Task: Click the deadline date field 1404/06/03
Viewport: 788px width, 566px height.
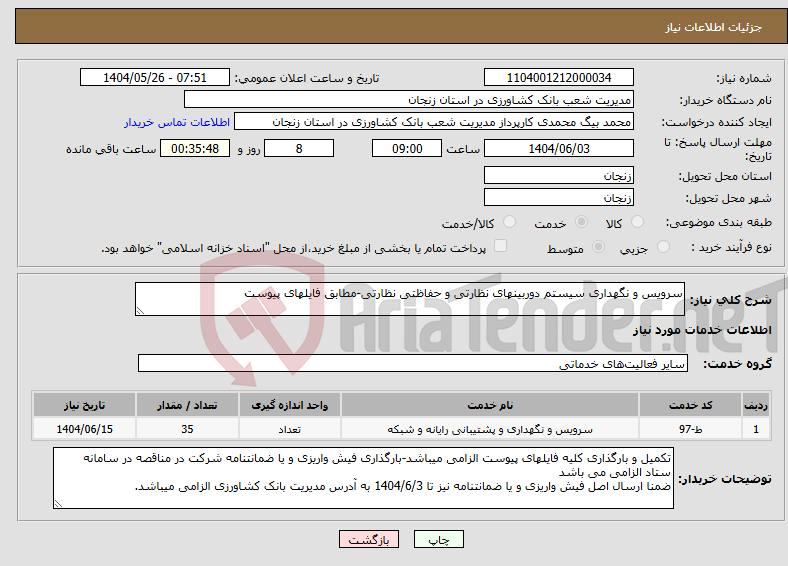Action: (558, 148)
